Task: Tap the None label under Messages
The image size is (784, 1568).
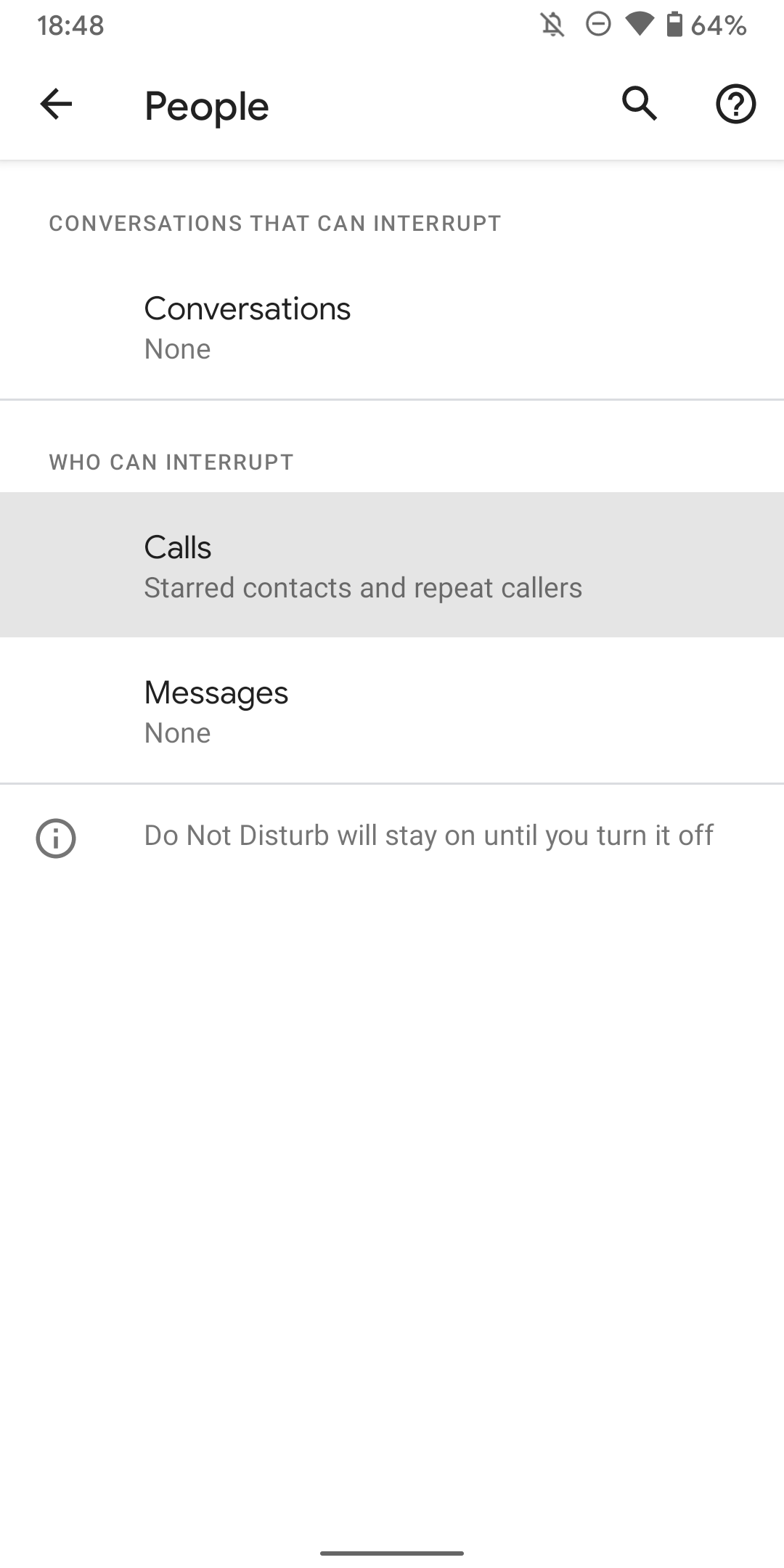Action: click(x=176, y=733)
